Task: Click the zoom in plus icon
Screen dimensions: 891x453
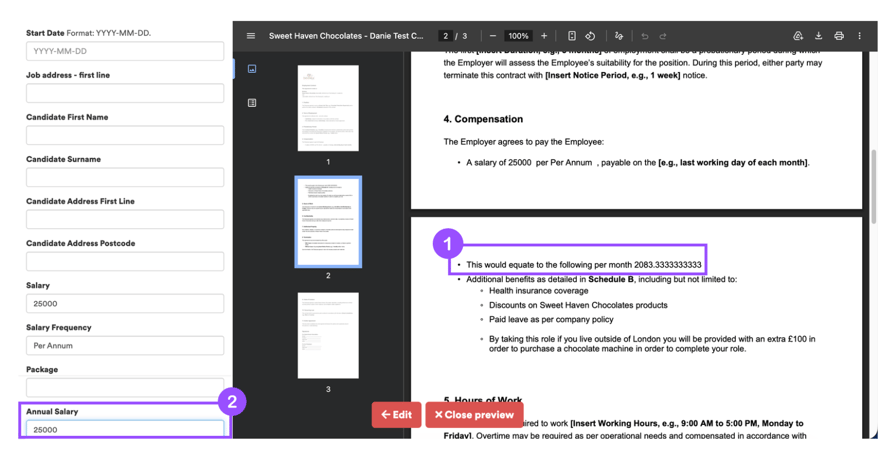Action: click(544, 36)
